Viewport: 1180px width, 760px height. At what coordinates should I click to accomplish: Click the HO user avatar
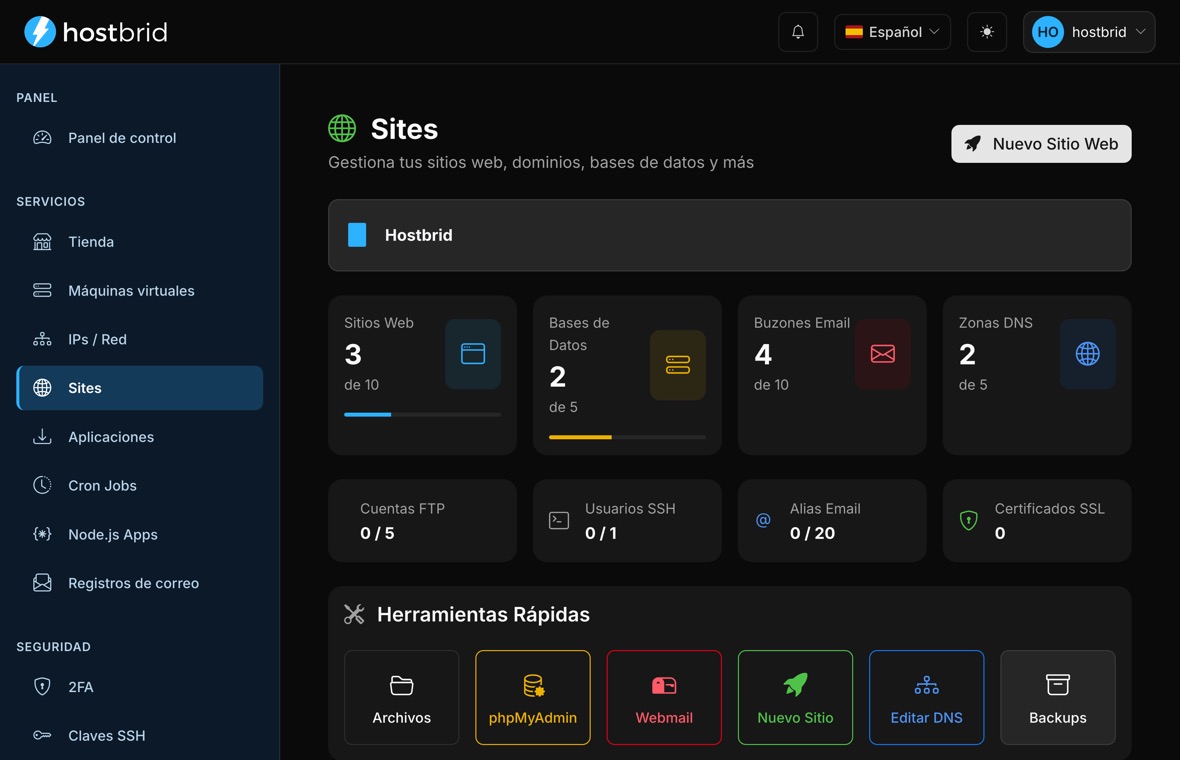(x=1048, y=32)
